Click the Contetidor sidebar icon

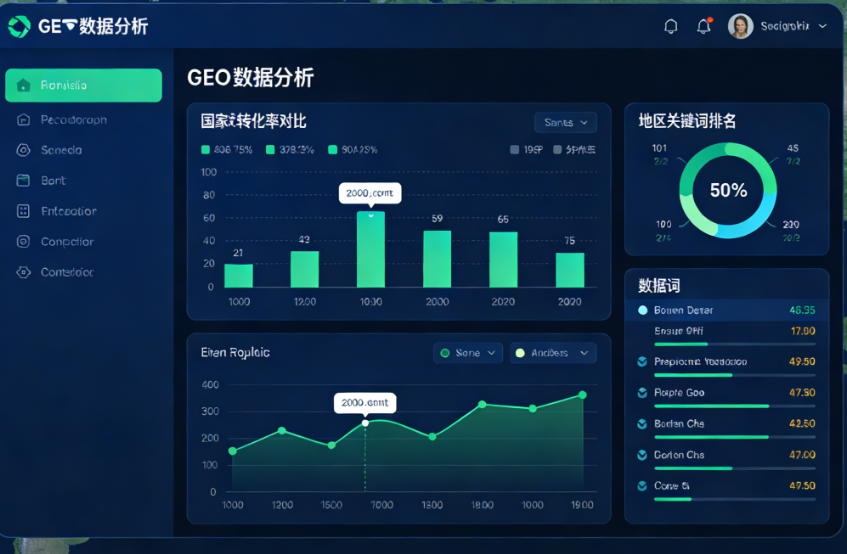23,272
